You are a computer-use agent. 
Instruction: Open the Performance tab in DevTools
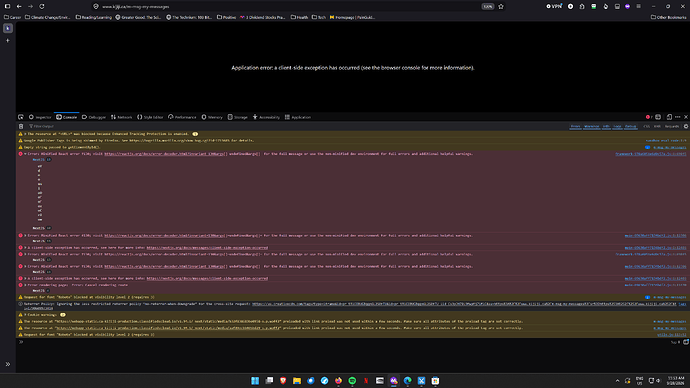(182, 117)
